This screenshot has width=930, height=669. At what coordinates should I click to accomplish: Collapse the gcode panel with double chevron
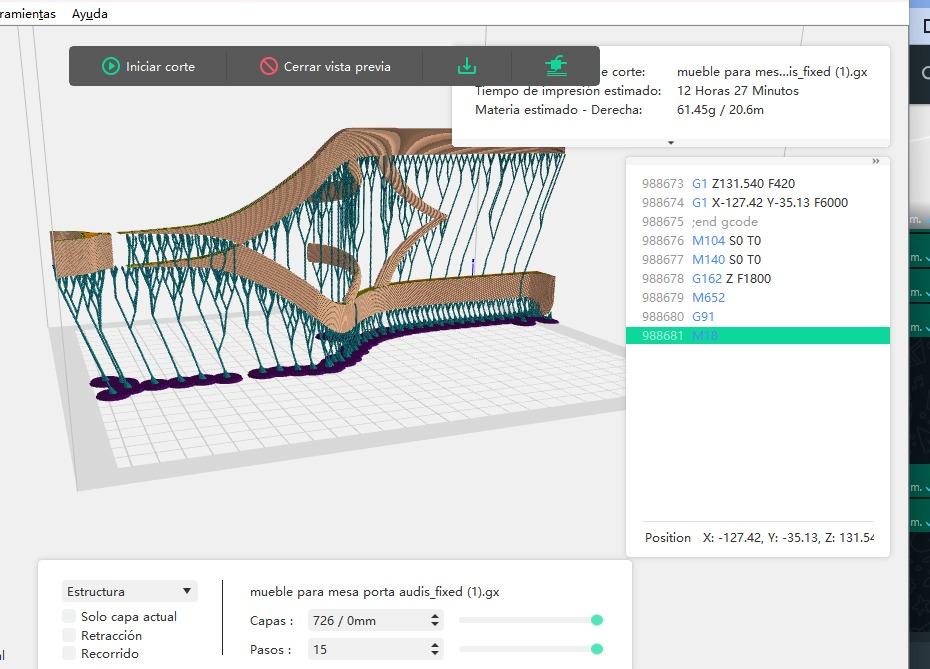875,161
